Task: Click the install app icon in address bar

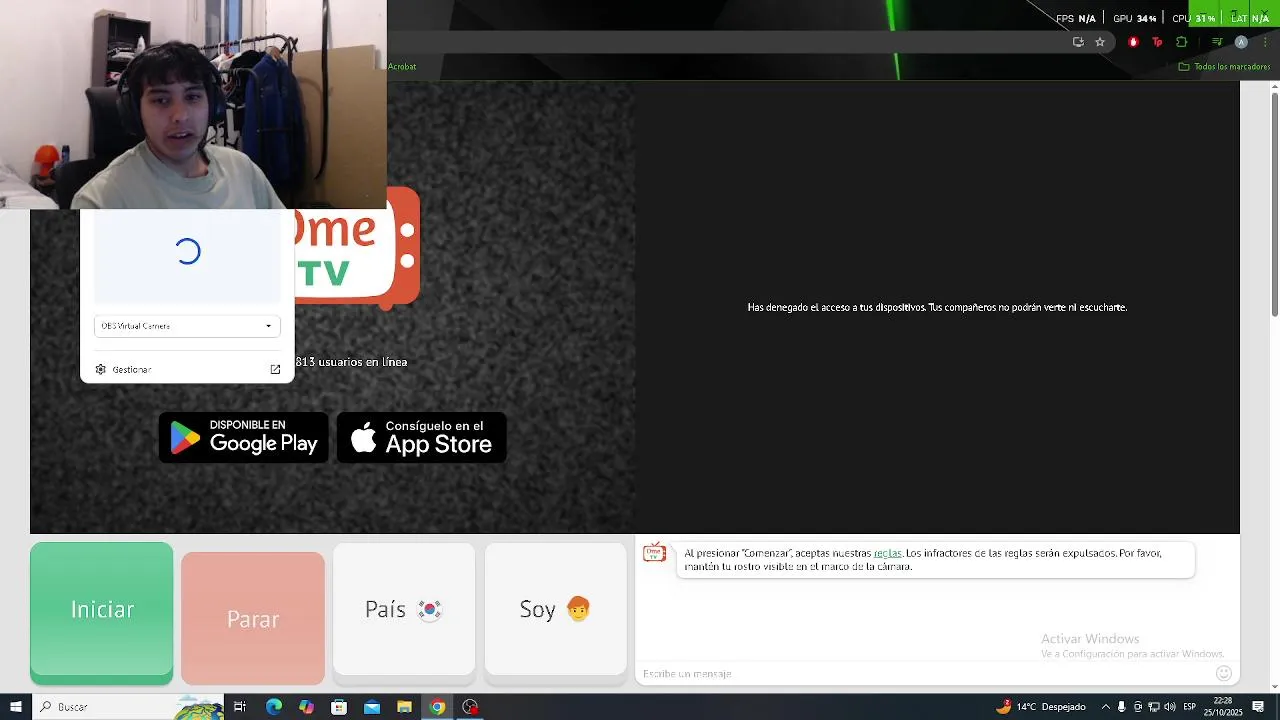Action: click(x=1078, y=42)
